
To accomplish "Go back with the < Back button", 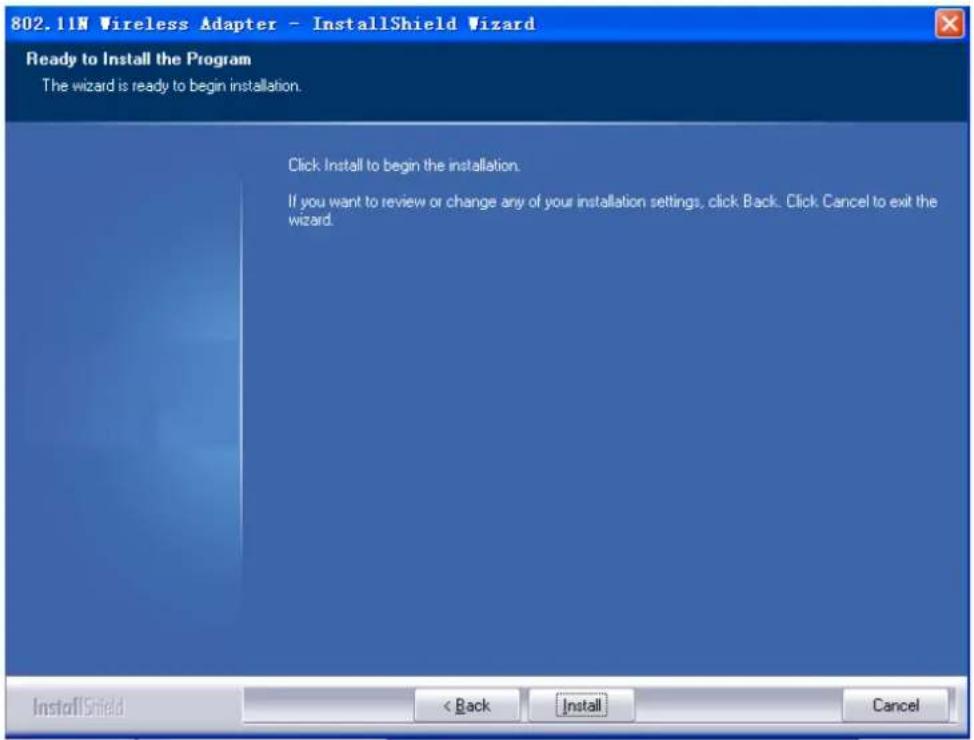I will (467, 705).
